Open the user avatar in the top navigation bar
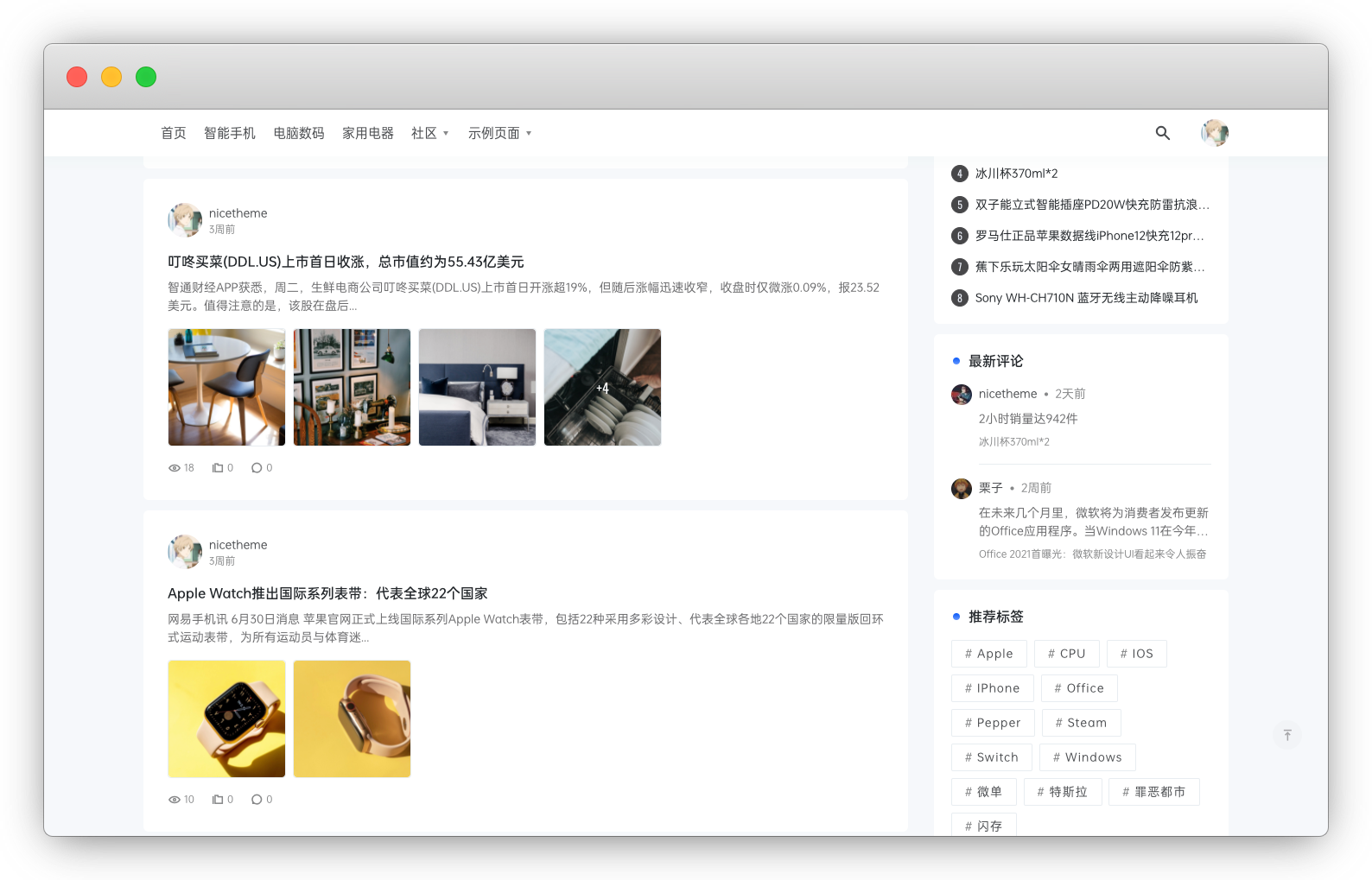1372x880 pixels. 1214,133
